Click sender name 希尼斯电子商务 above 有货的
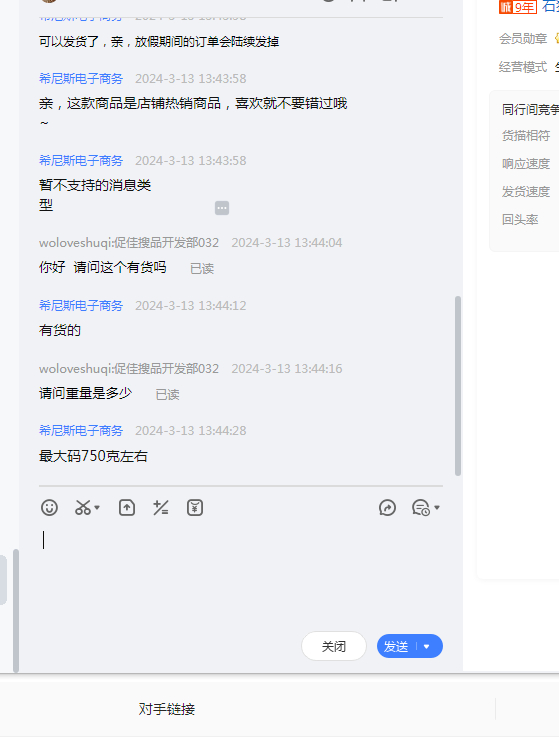This screenshot has width=559, height=739. coord(81,305)
